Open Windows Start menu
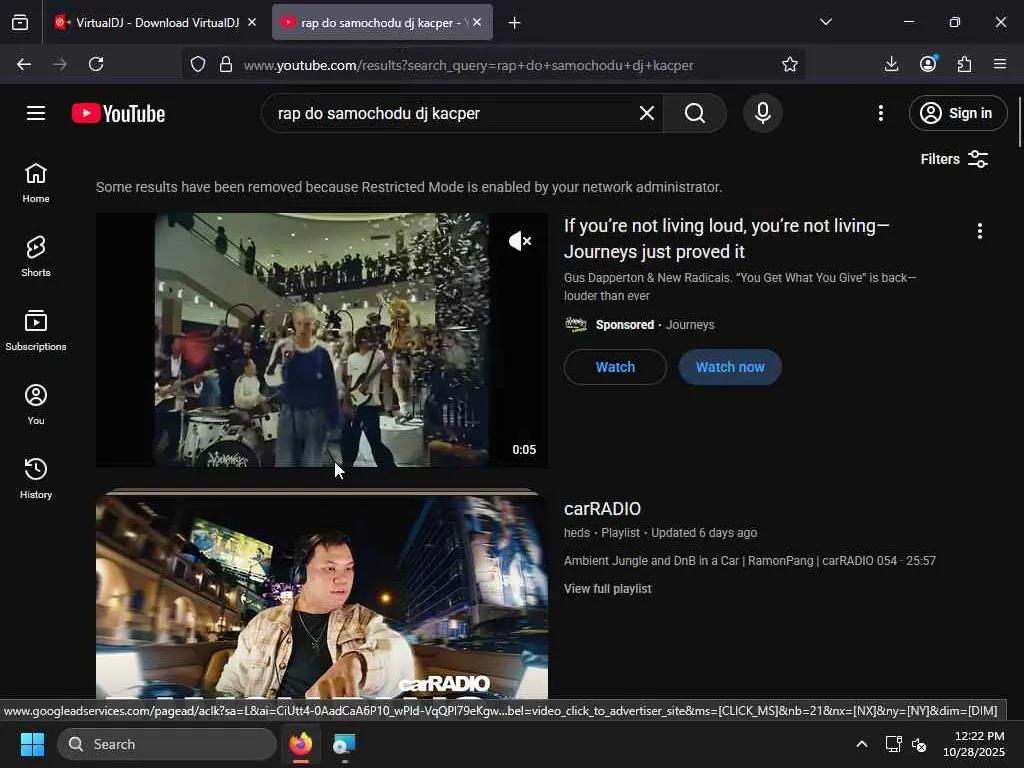1024x768 pixels. pos(32,744)
